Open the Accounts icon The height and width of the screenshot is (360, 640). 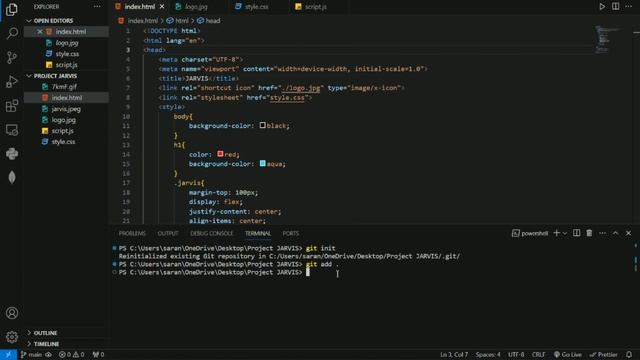click(12, 313)
